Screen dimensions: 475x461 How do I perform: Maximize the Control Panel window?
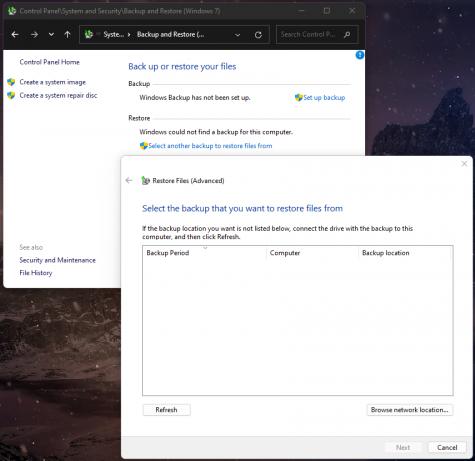327,11
